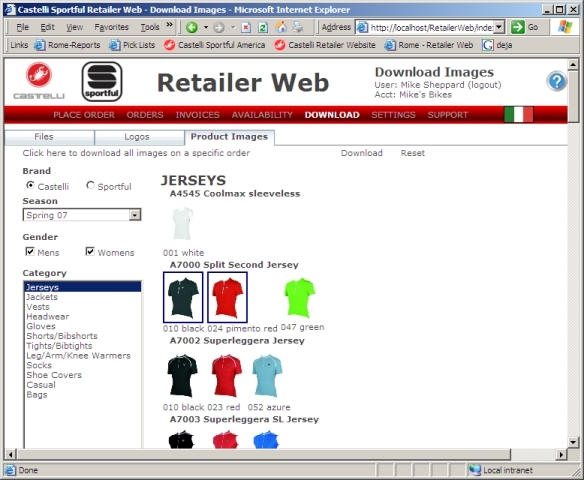Click the download all images on order link
Screen dimensions: 584x480
point(136,153)
